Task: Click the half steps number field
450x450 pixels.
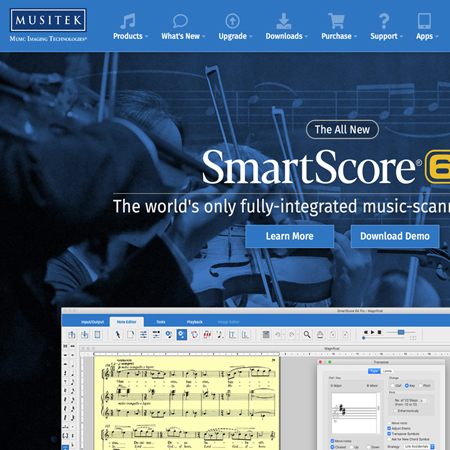Action: [x=423, y=401]
